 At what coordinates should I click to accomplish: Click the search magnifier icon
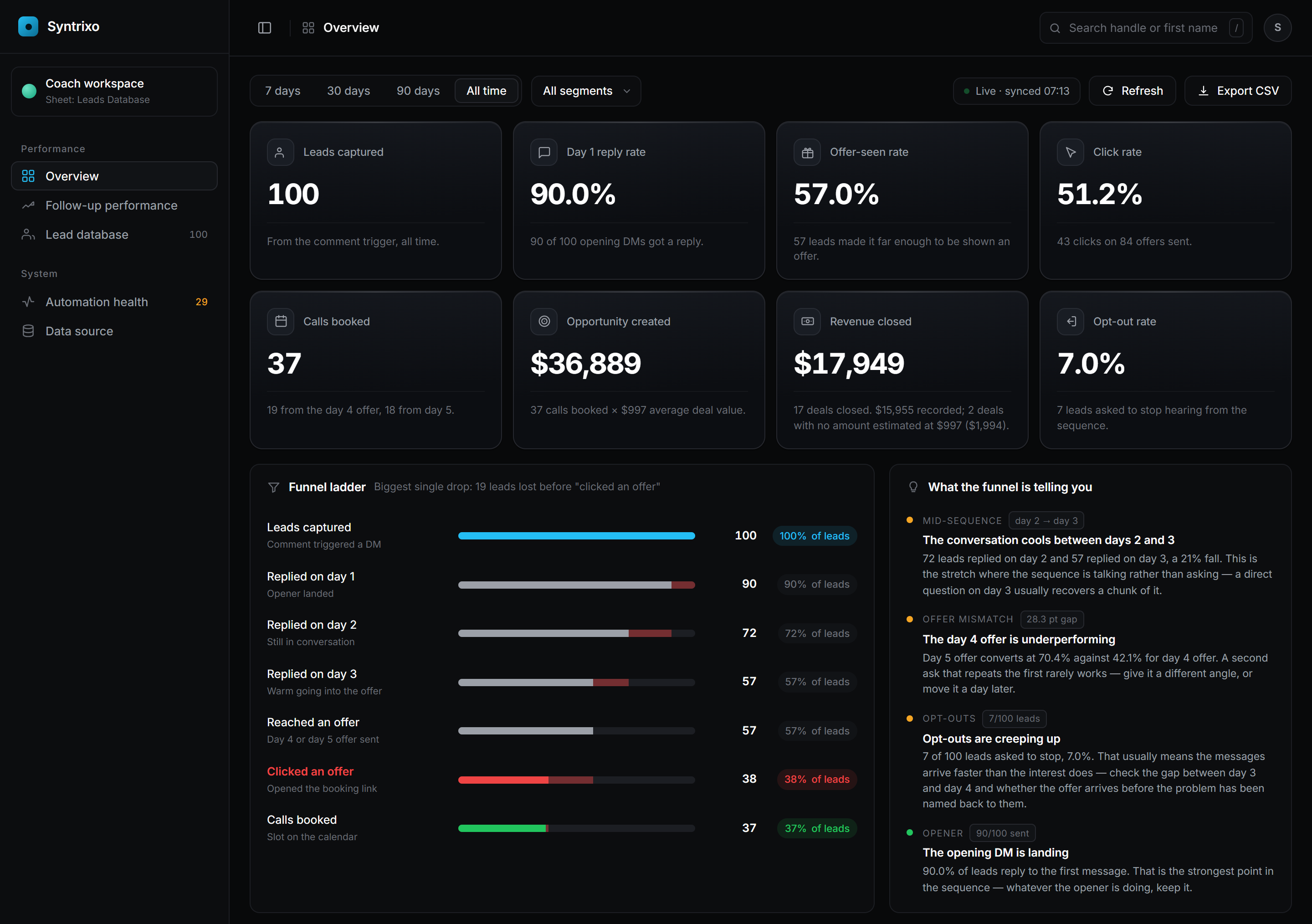coord(1055,28)
